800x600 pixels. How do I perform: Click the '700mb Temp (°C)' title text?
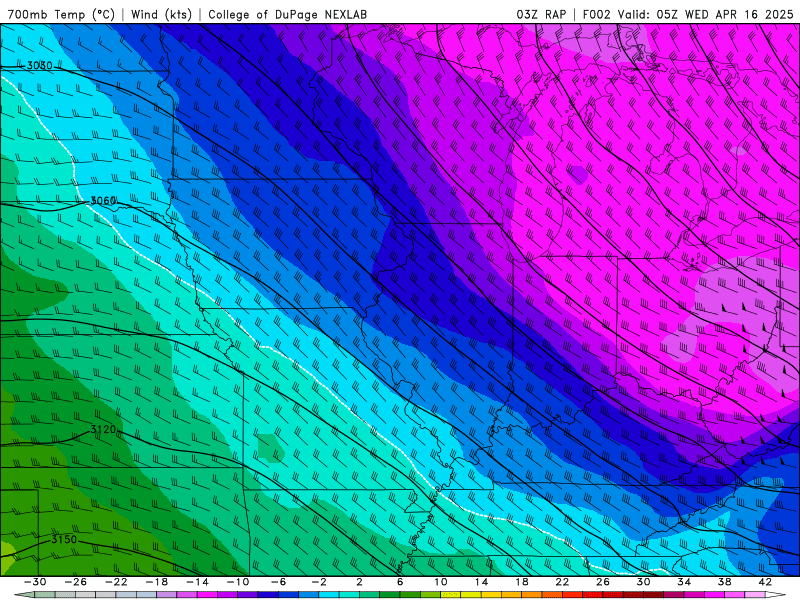click(x=61, y=14)
